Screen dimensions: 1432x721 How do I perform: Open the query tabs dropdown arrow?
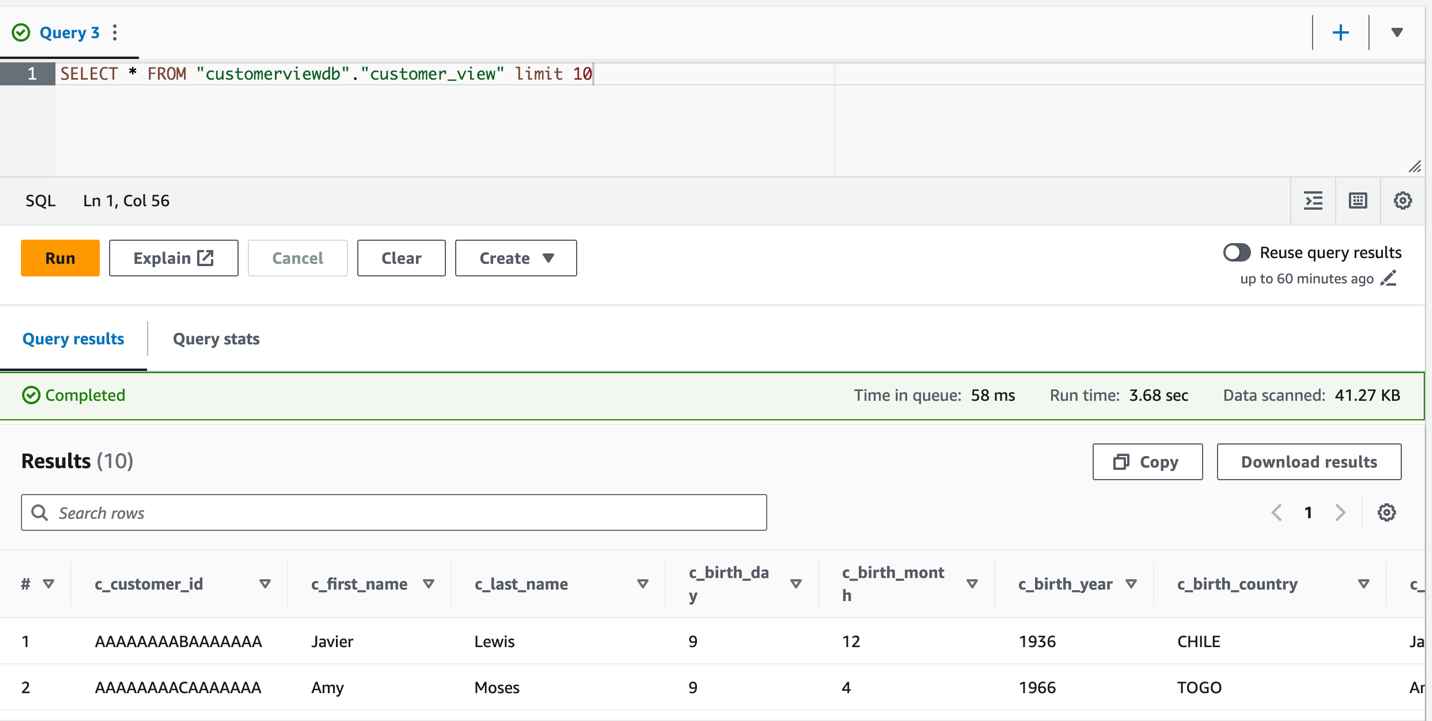(1397, 33)
